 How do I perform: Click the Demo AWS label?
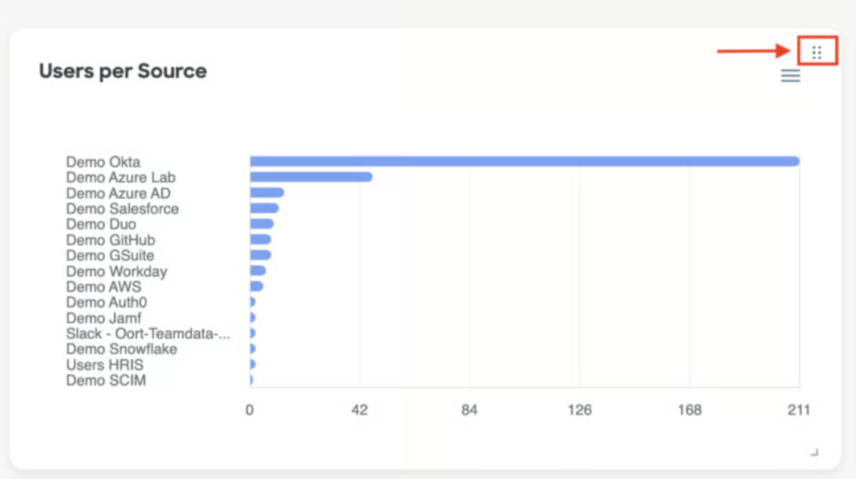(x=104, y=287)
